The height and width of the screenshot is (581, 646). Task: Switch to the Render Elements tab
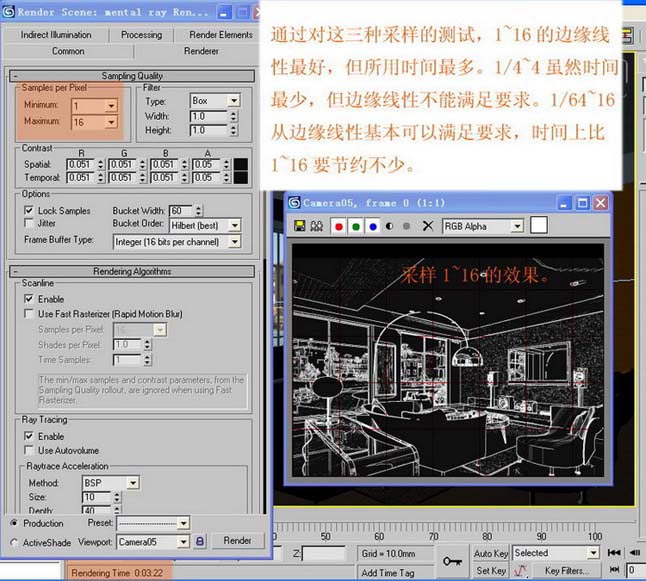(221, 35)
